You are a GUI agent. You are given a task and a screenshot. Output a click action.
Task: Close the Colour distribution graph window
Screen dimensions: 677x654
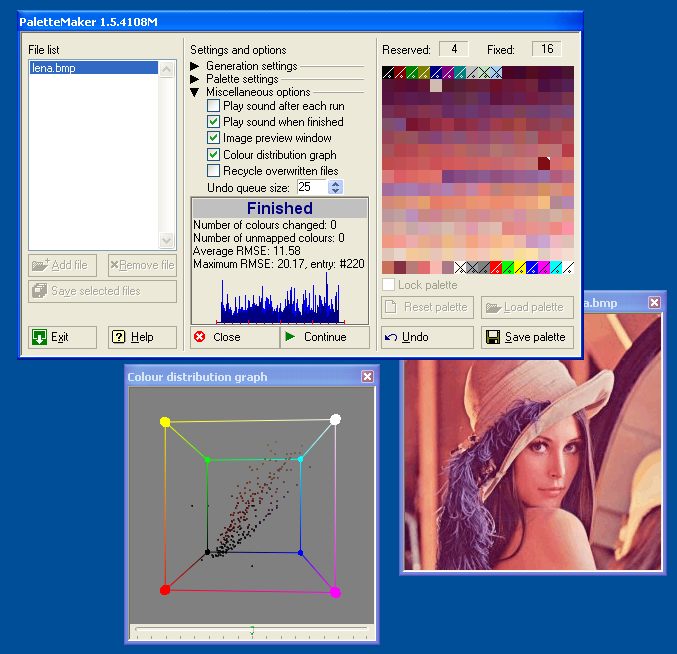[x=367, y=376]
